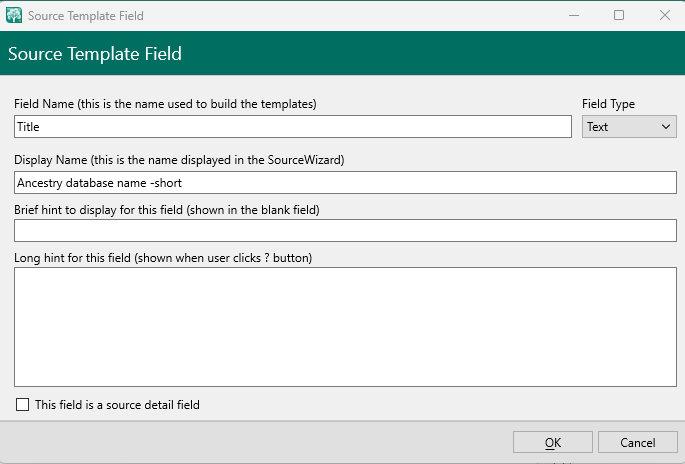Focus the Field Name box containing Title
The width and height of the screenshot is (685, 464).
point(292,127)
